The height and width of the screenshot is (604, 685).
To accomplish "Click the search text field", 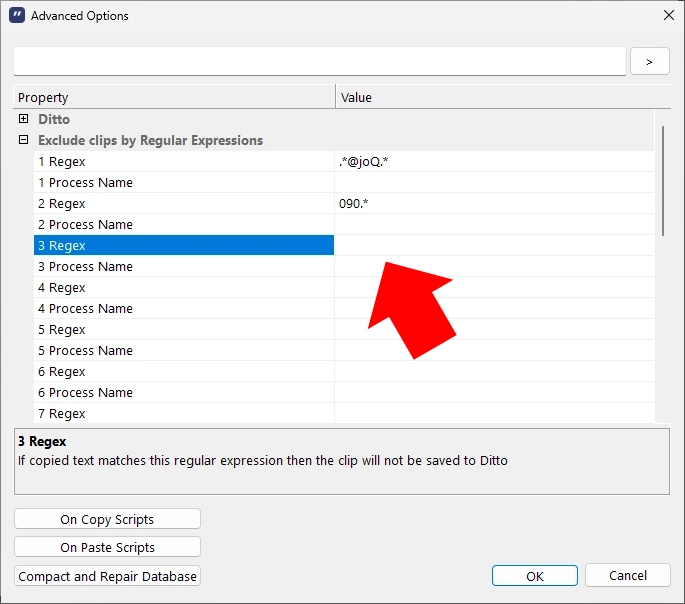I will (319, 61).
